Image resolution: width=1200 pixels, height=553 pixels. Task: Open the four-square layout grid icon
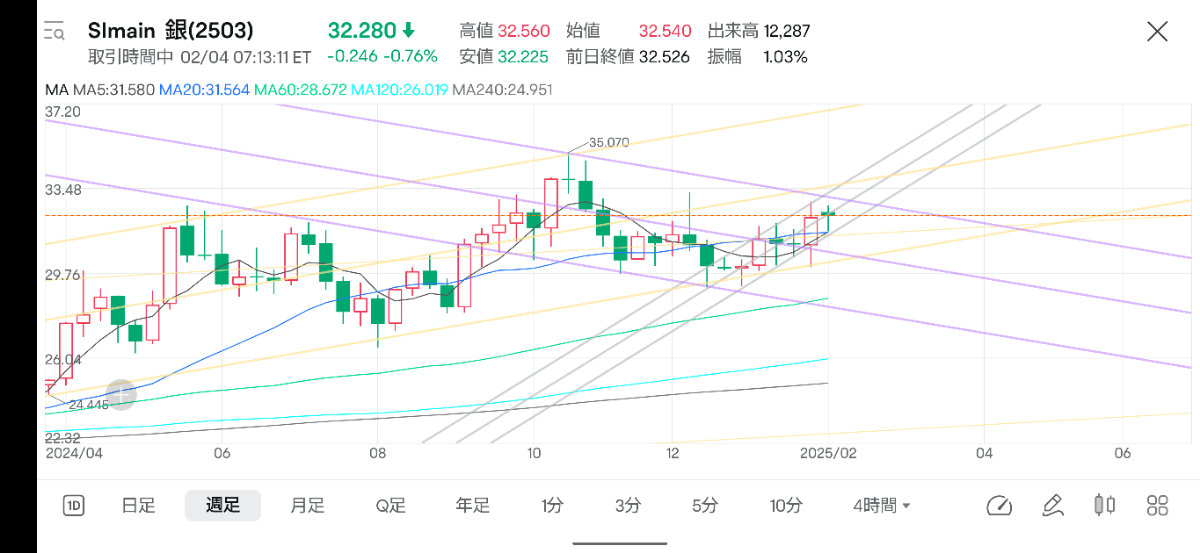tap(1158, 506)
